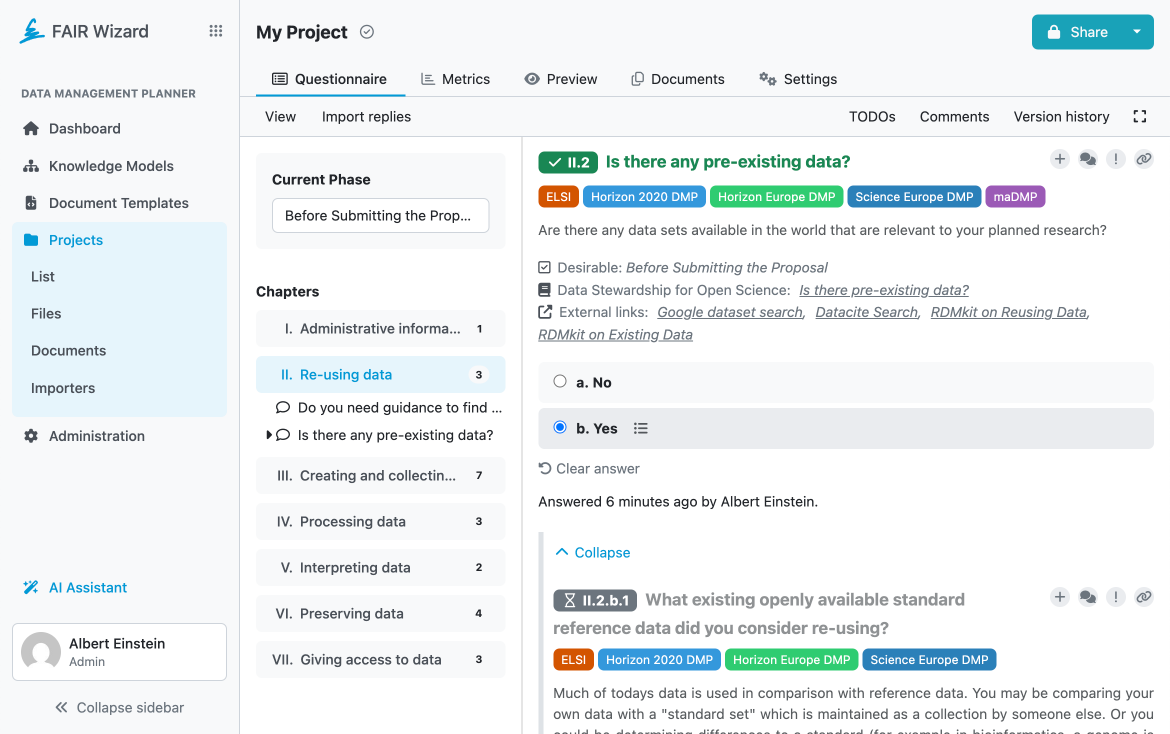Switch to the Metrics tab
The height and width of the screenshot is (734, 1170).
point(455,79)
